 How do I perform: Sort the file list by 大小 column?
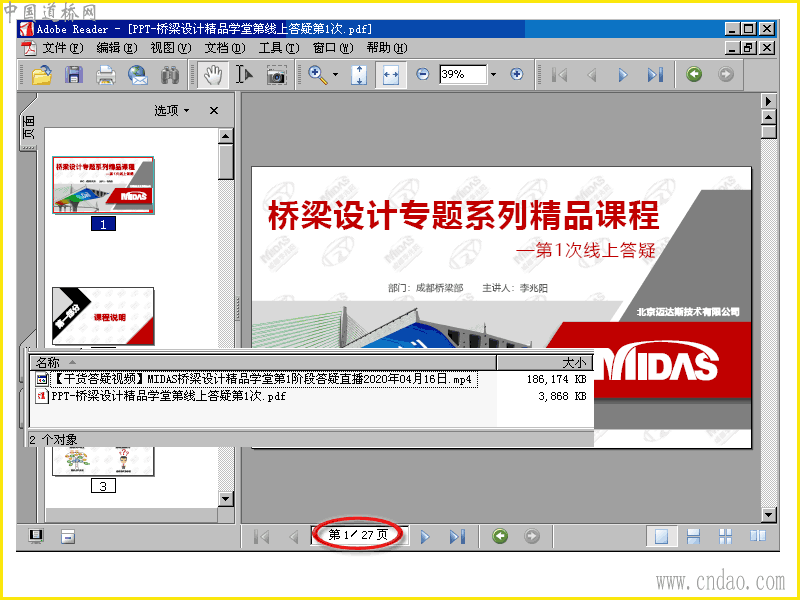(544, 363)
